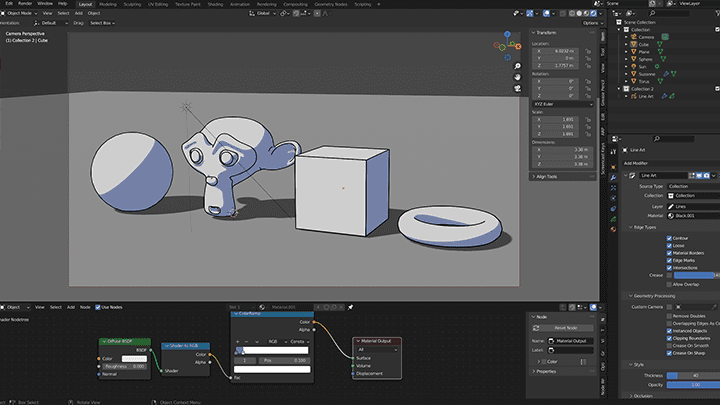Toggle the Use Nodes checkbox

(x=98, y=307)
